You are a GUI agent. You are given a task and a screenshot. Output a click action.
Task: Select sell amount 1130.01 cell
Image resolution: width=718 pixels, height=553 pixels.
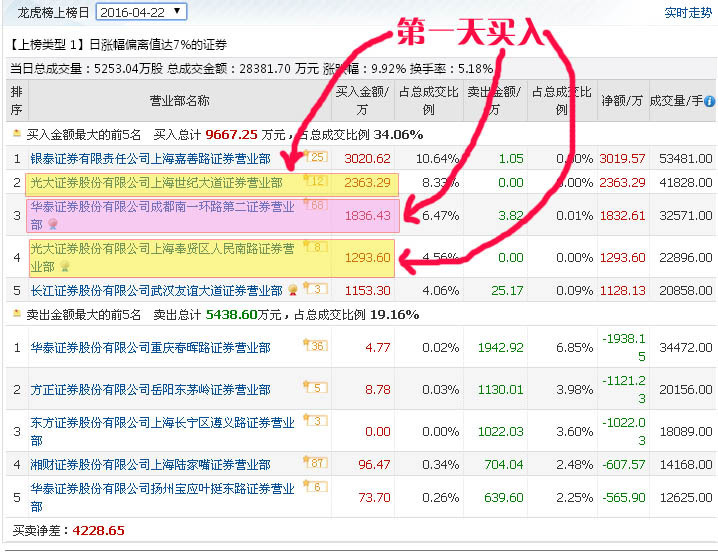(x=500, y=390)
